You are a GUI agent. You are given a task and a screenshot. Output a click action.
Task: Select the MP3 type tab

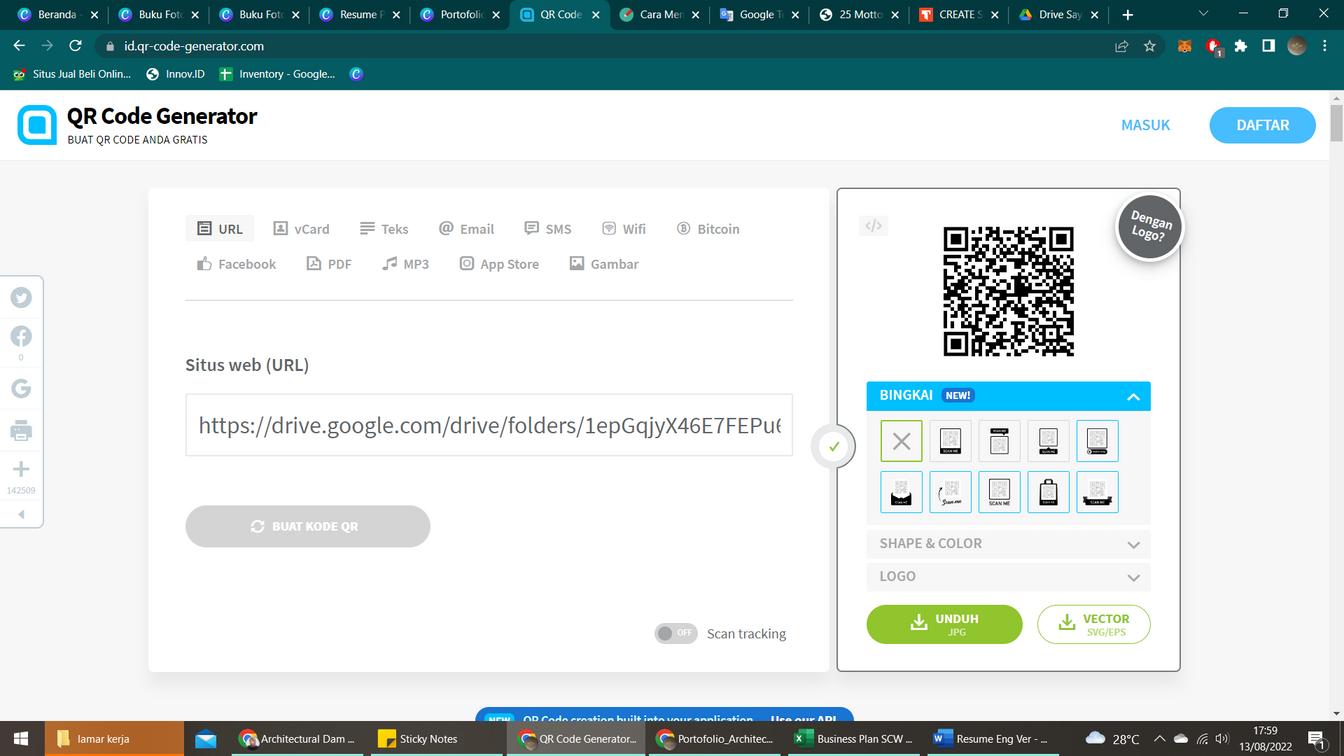(x=405, y=264)
